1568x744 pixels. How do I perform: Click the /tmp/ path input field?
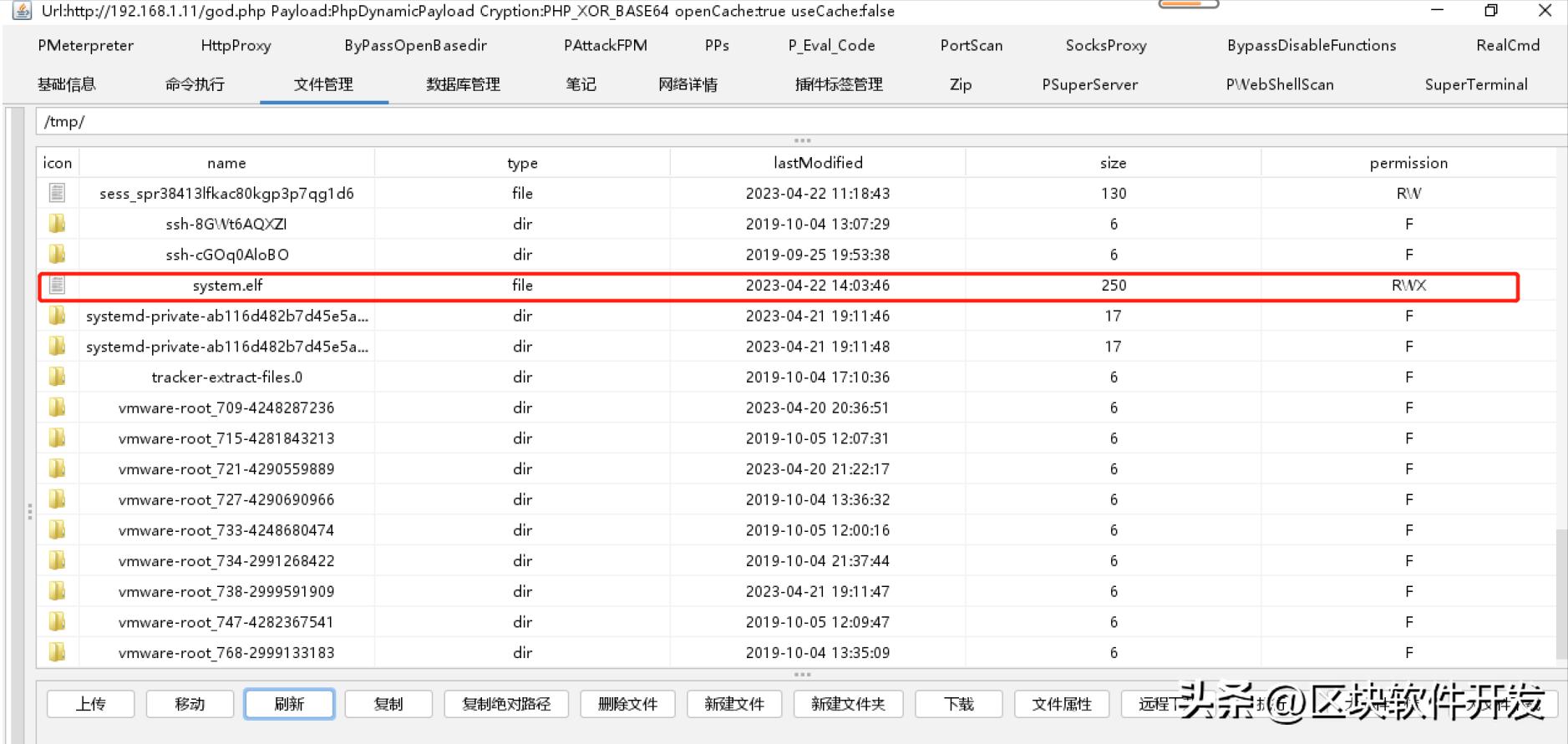pos(752,122)
